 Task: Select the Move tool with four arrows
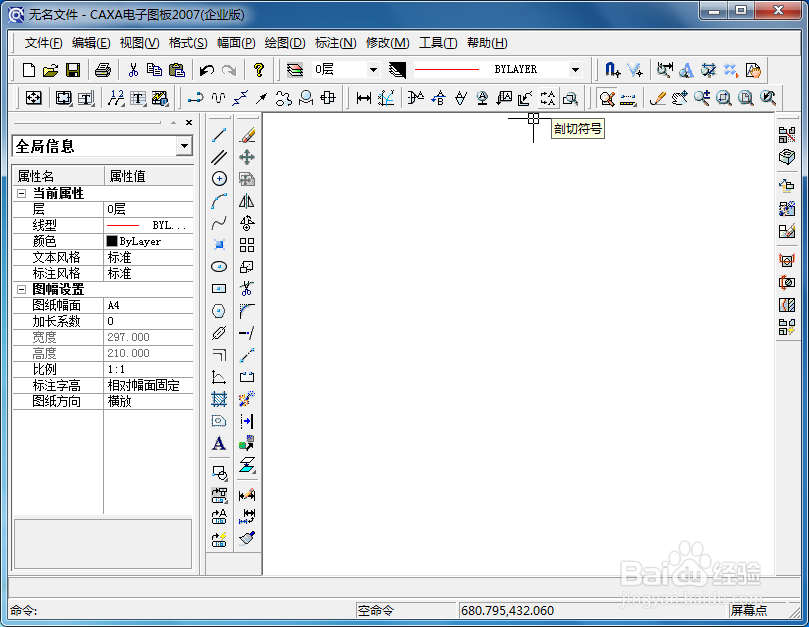click(x=247, y=157)
